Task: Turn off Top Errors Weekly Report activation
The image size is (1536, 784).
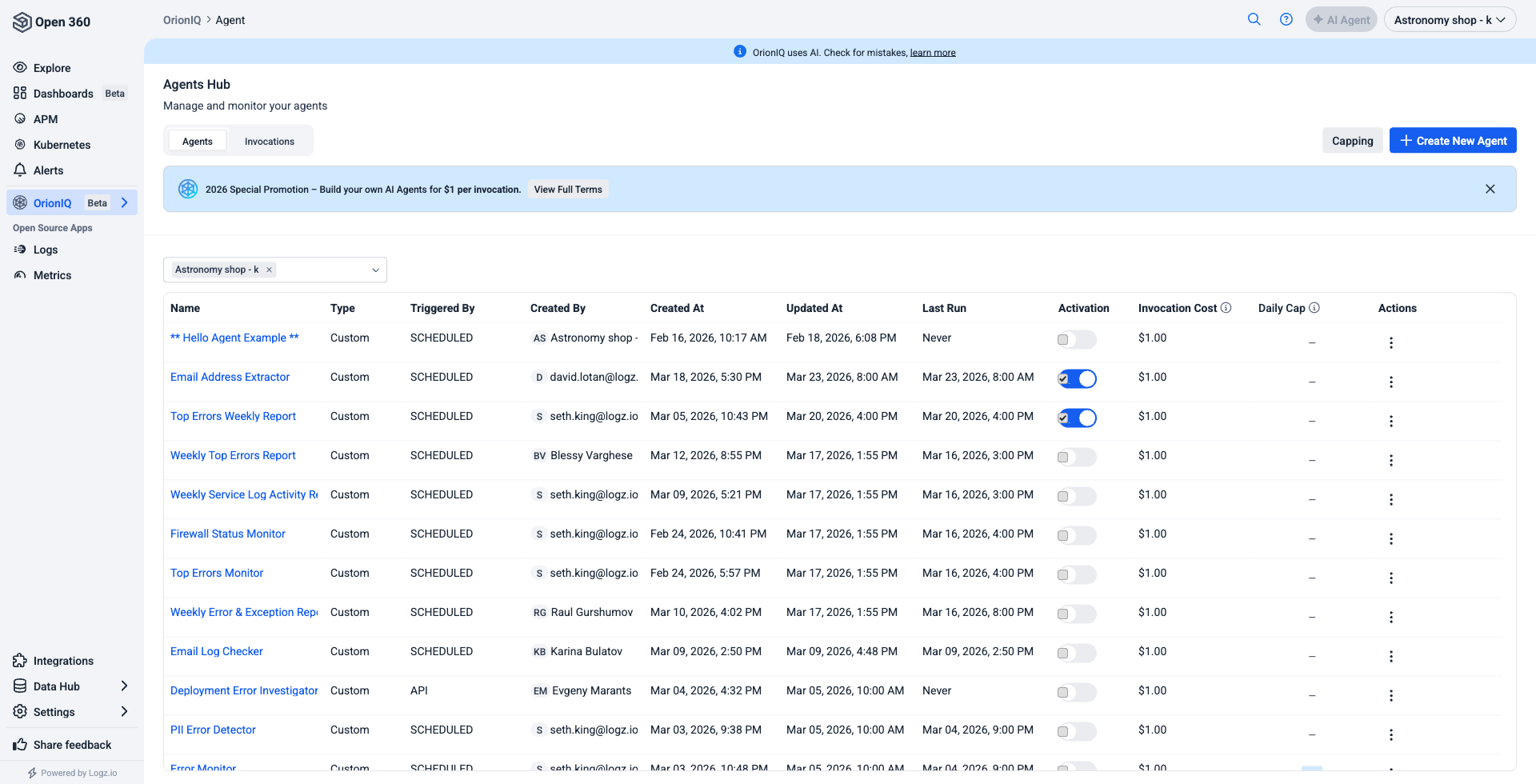Action: 1077,418
